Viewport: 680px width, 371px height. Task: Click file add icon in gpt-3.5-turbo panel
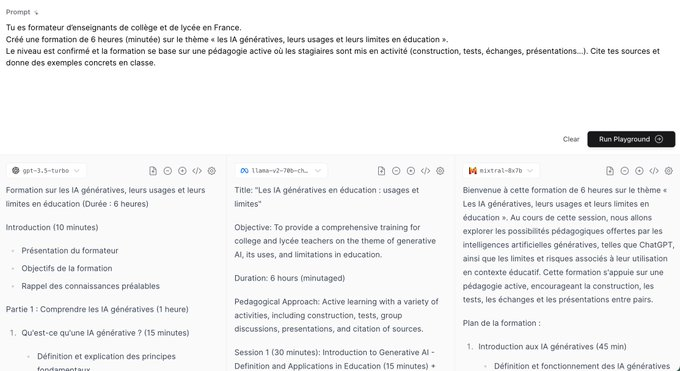coord(153,171)
